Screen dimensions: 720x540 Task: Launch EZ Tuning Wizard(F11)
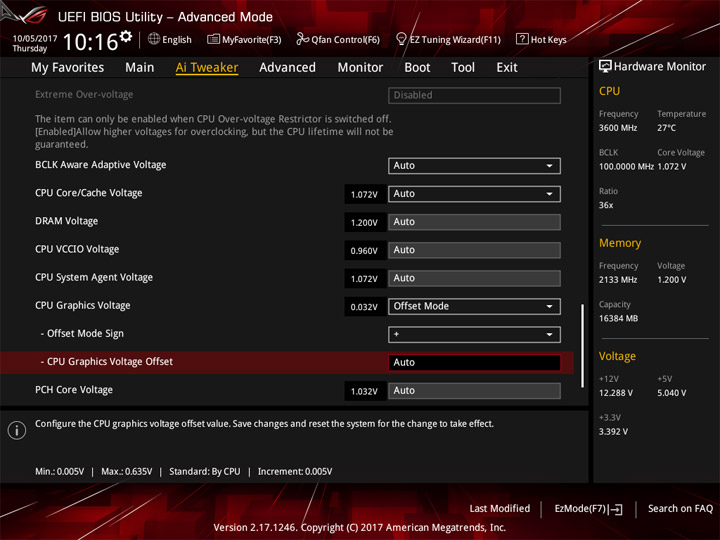point(448,39)
